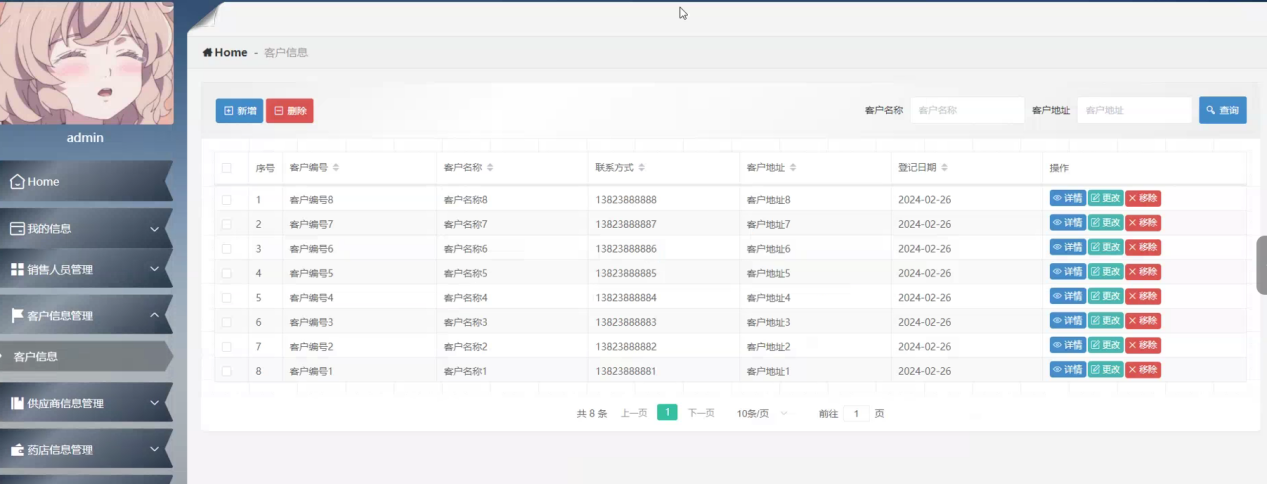Viewport: 1267px width, 484px height.
Task: Click the blue 新增 button
Action: click(x=239, y=111)
